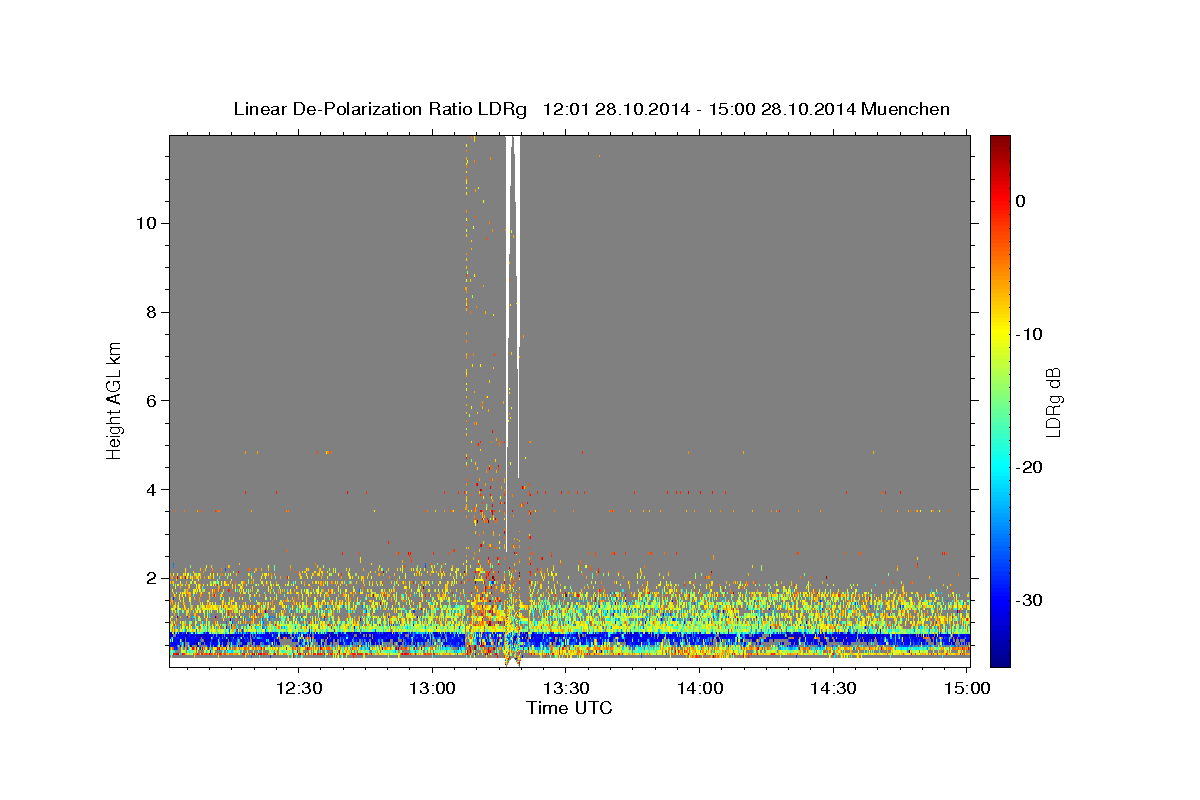Click the 15:00 time tick label

point(967,688)
